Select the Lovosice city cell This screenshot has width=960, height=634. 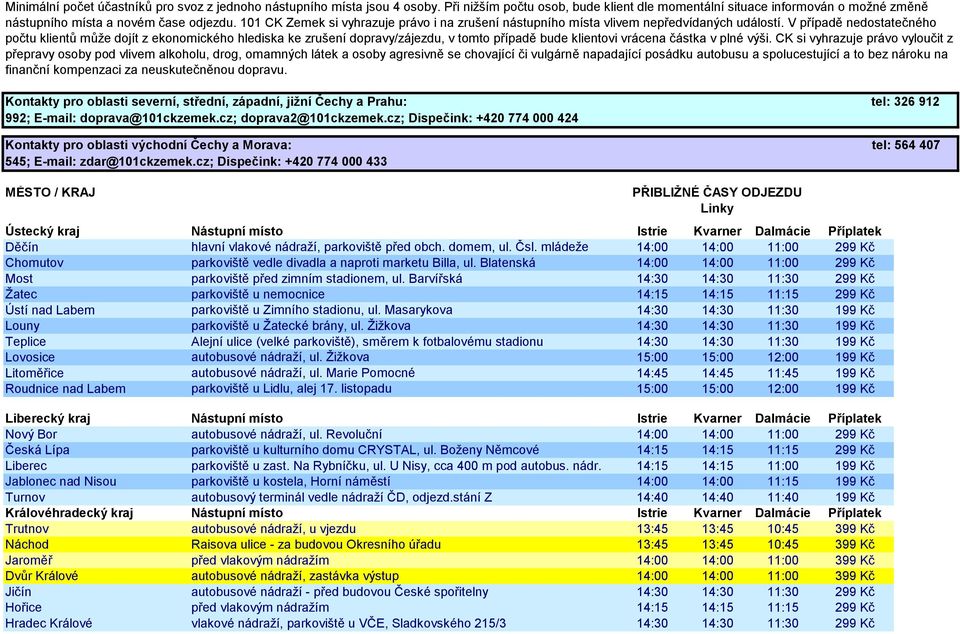pyautogui.click(x=30, y=357)
